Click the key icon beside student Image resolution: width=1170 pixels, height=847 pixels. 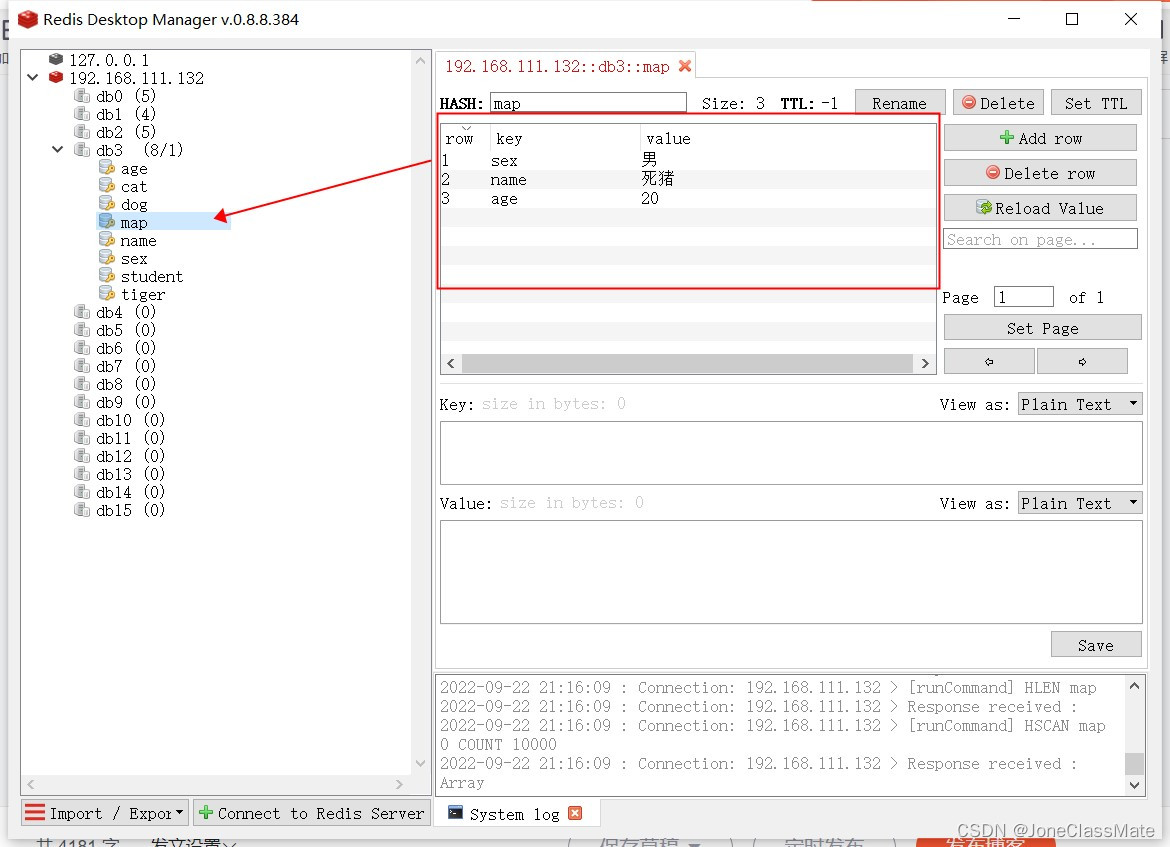click(107, 275)
